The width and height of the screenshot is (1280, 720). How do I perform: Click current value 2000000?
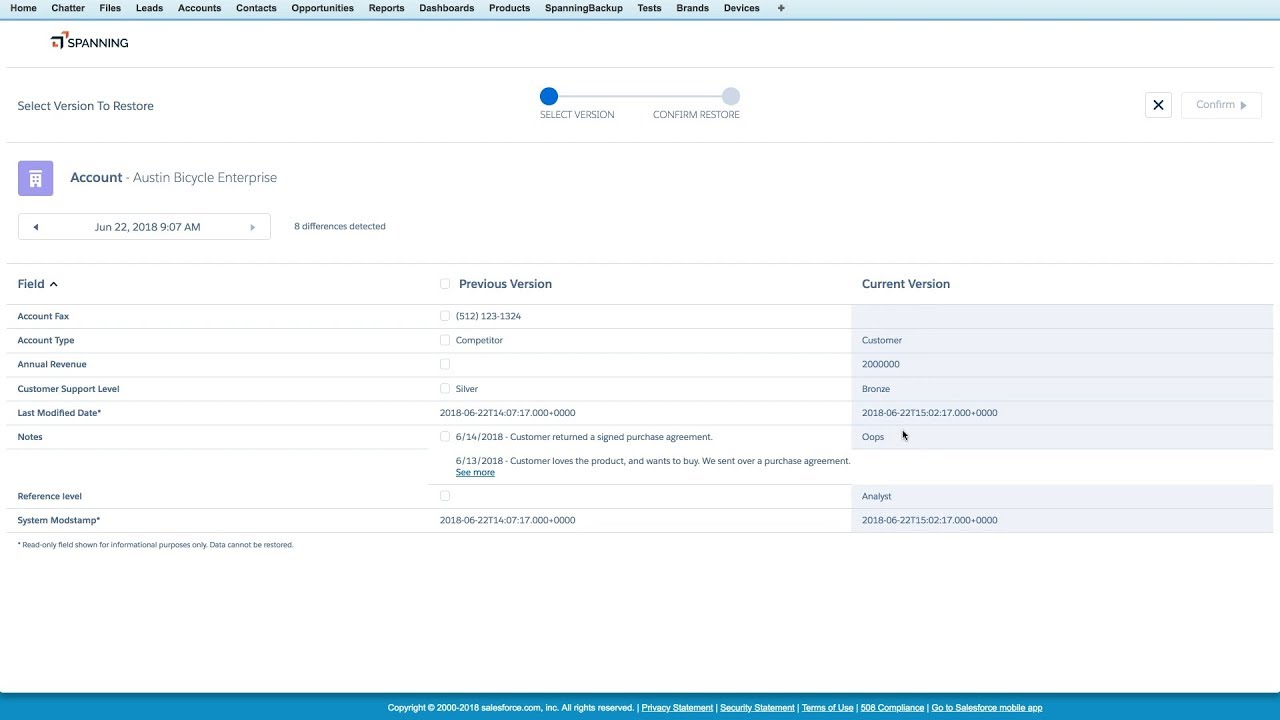tap(881, 364)
